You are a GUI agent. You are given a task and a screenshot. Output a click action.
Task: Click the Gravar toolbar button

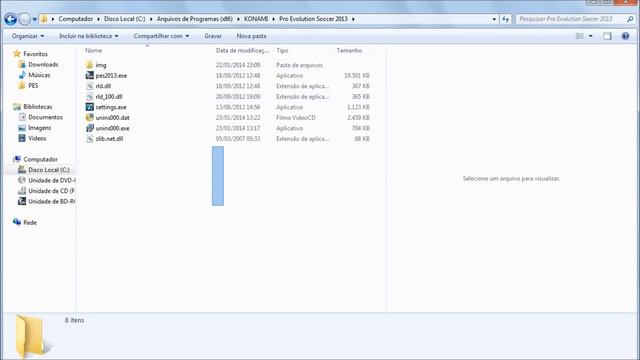tap(213, 36)
